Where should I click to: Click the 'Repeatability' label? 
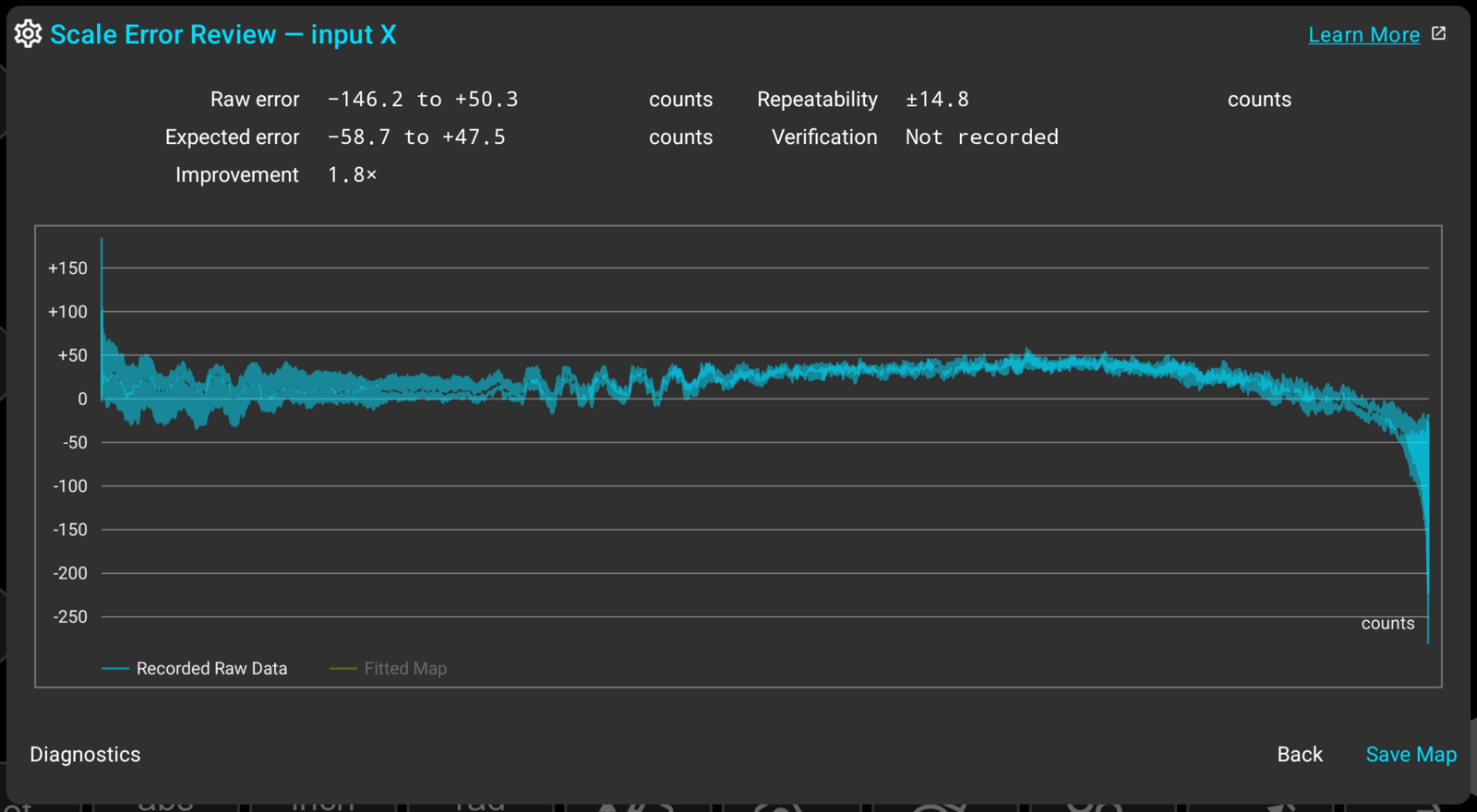click(x=817, y=100)
